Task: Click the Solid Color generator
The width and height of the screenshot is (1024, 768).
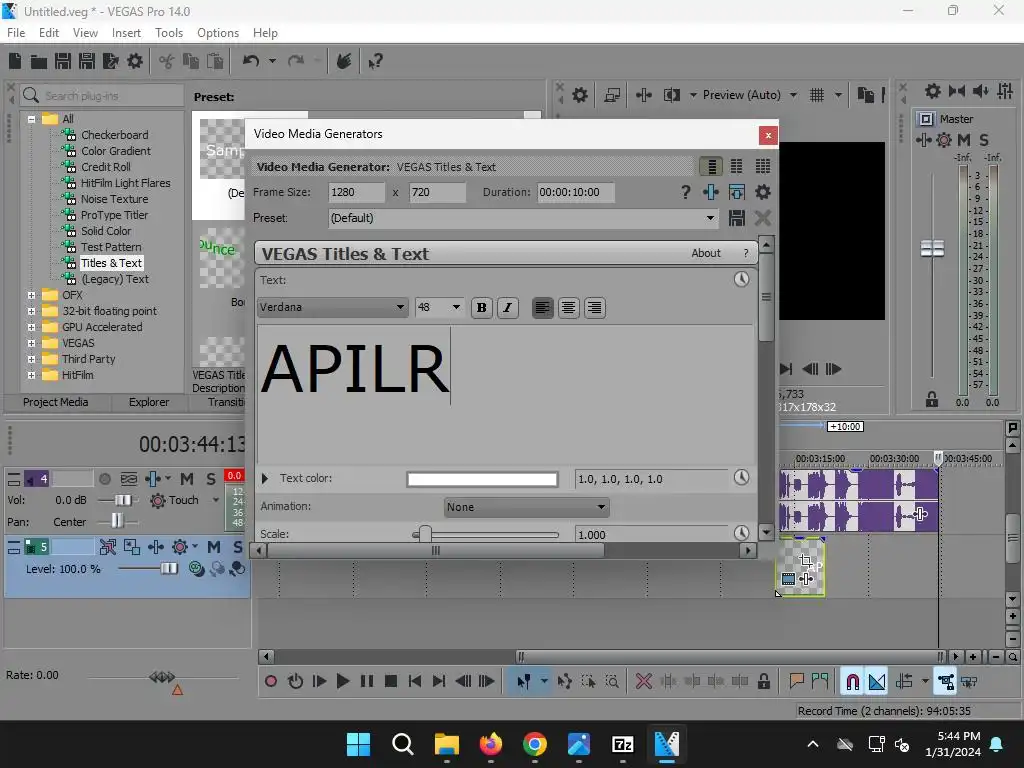Action: (x=106, y=231)
